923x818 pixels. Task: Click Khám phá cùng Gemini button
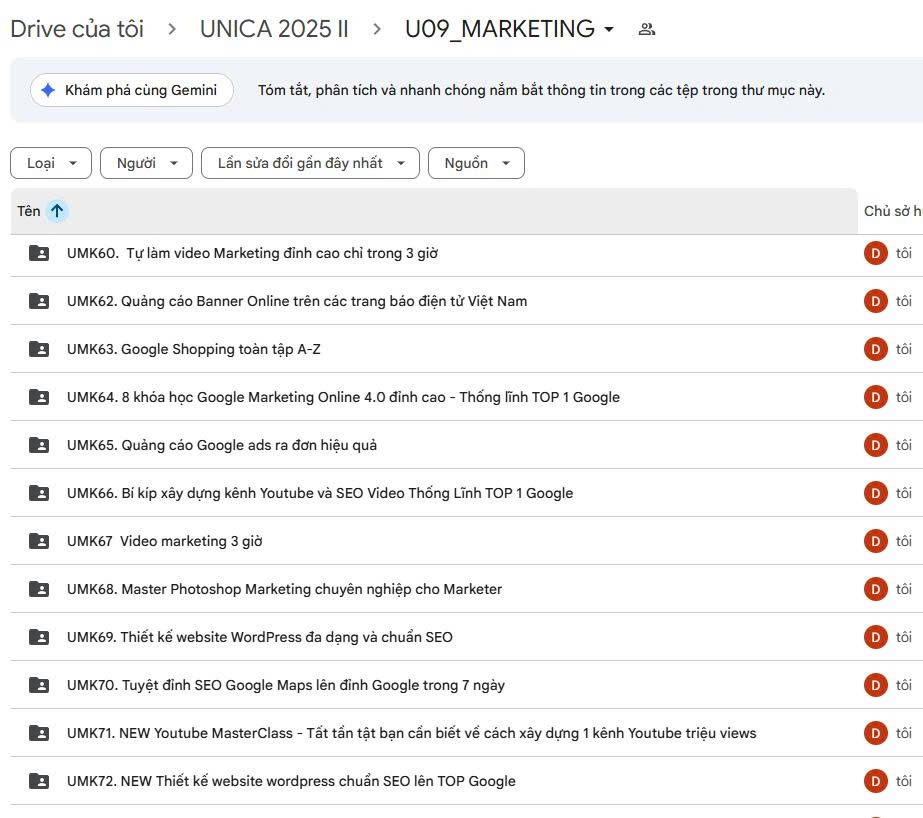[132, 90]
